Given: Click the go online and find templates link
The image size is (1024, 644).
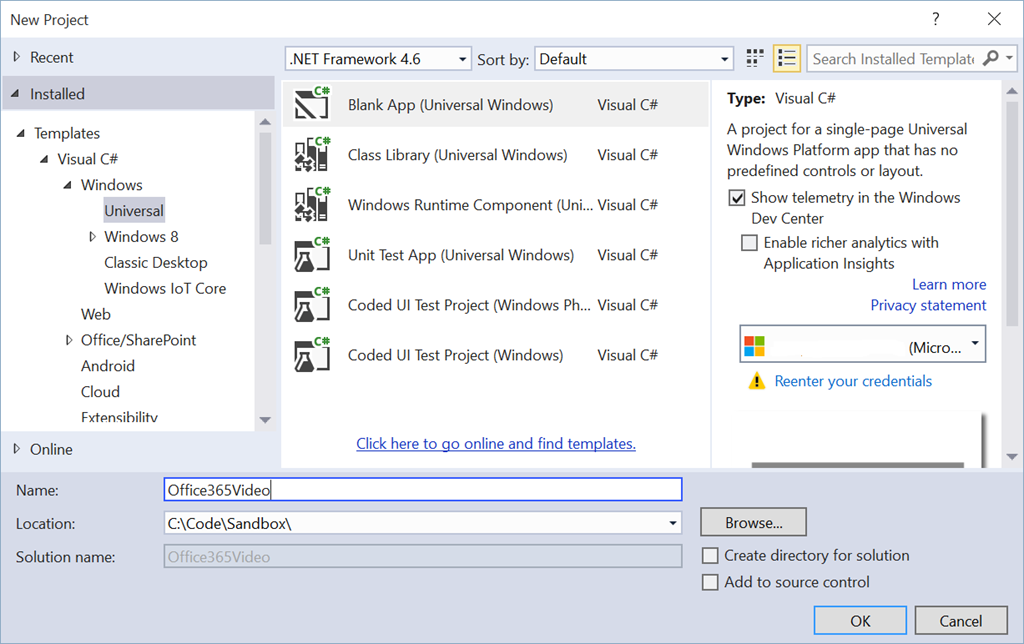Looking at the screenshot, I should [x=496, y=443].
